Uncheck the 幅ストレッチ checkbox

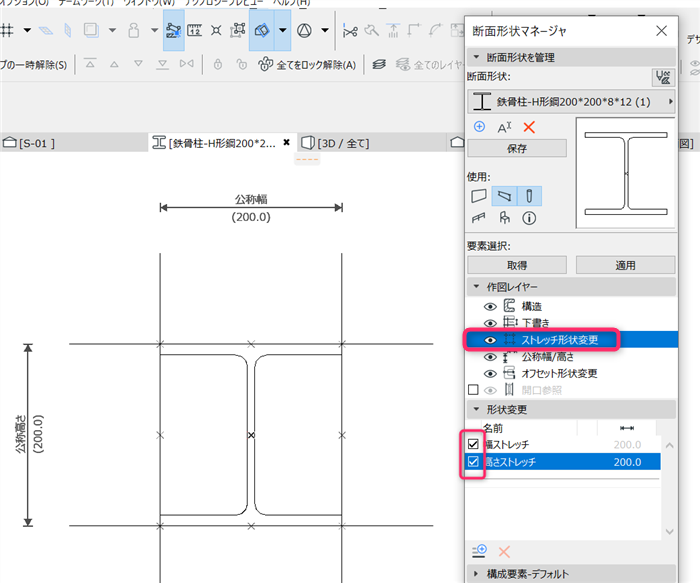coord(473,444)
